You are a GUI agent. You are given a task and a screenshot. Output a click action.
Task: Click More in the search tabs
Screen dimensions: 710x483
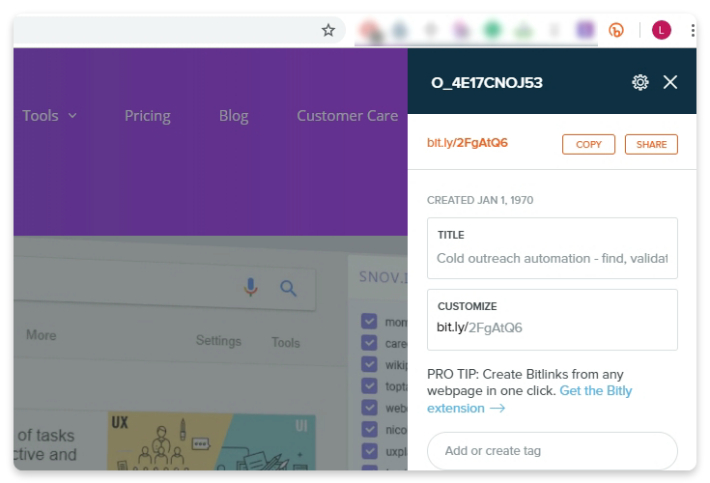coord(41,335)
